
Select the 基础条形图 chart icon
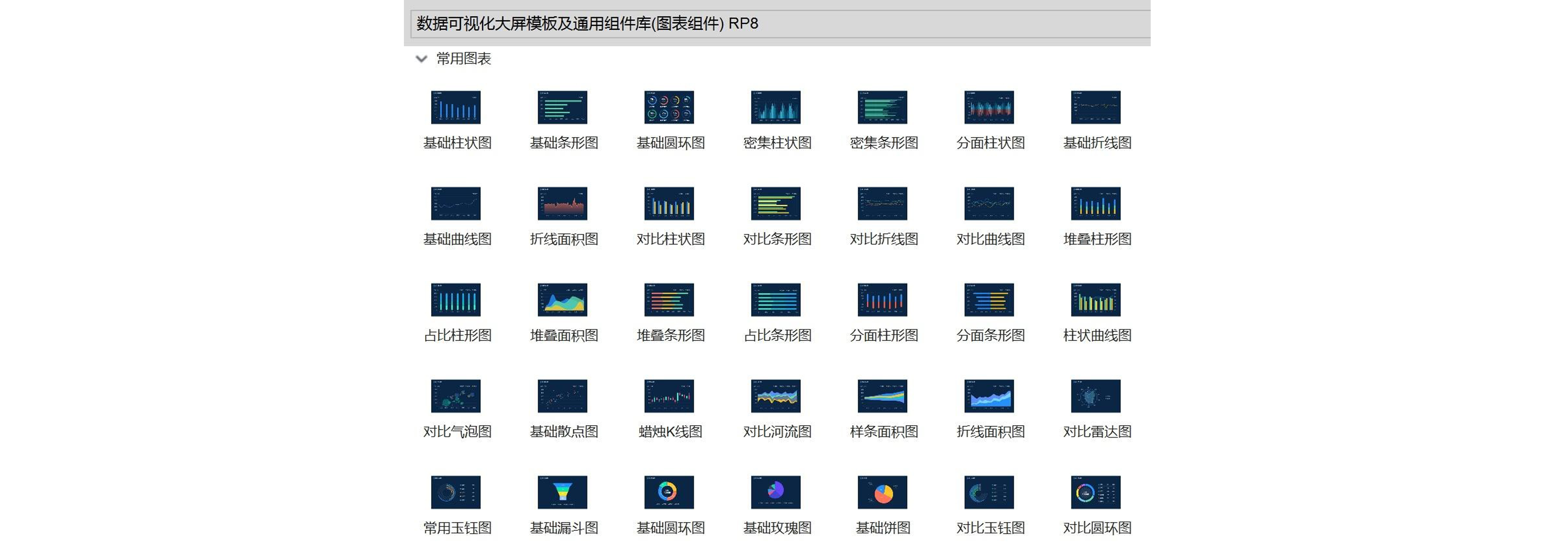(562, 107)
